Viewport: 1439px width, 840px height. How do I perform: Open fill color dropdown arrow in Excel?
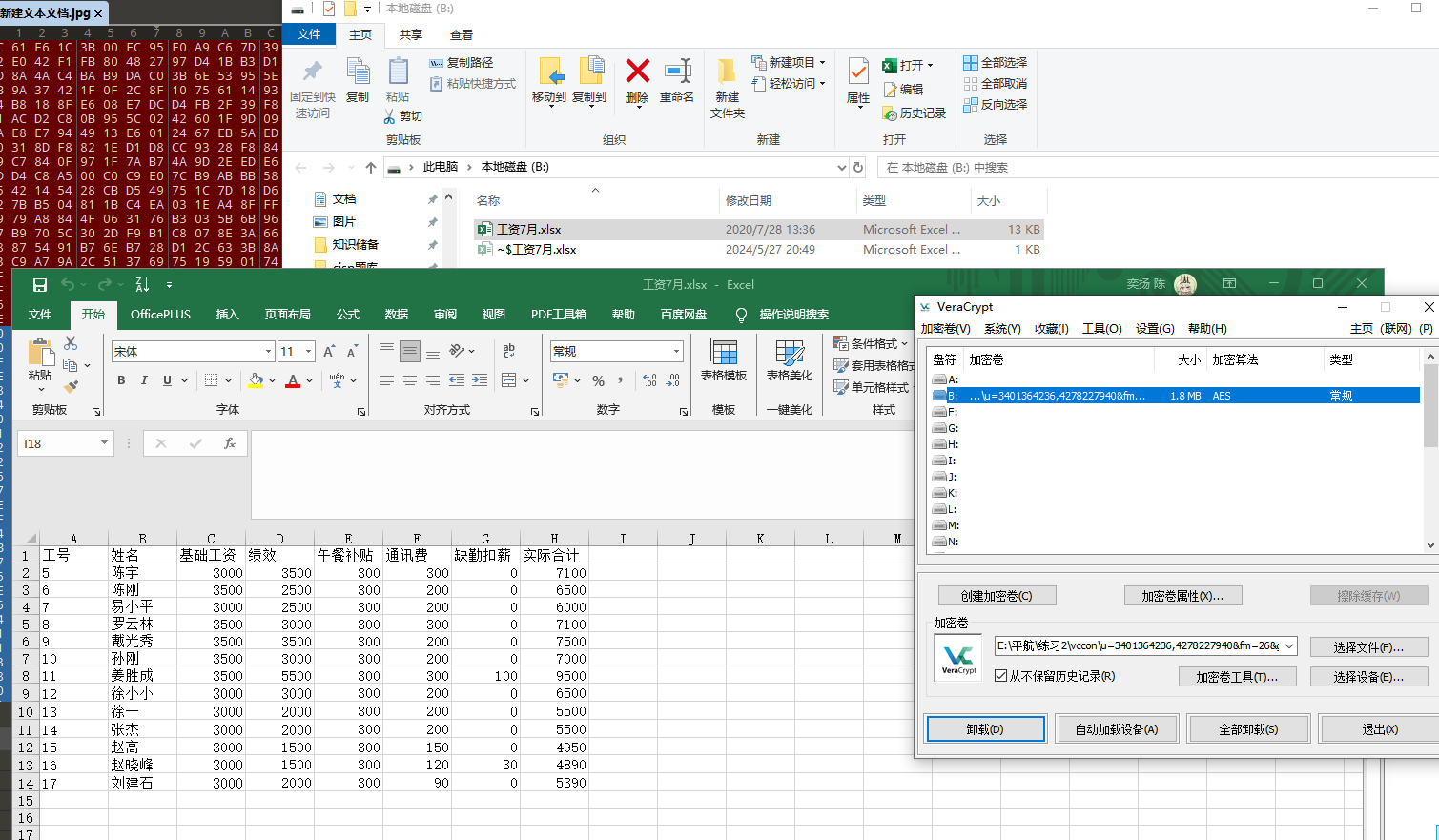pos(272,380)
